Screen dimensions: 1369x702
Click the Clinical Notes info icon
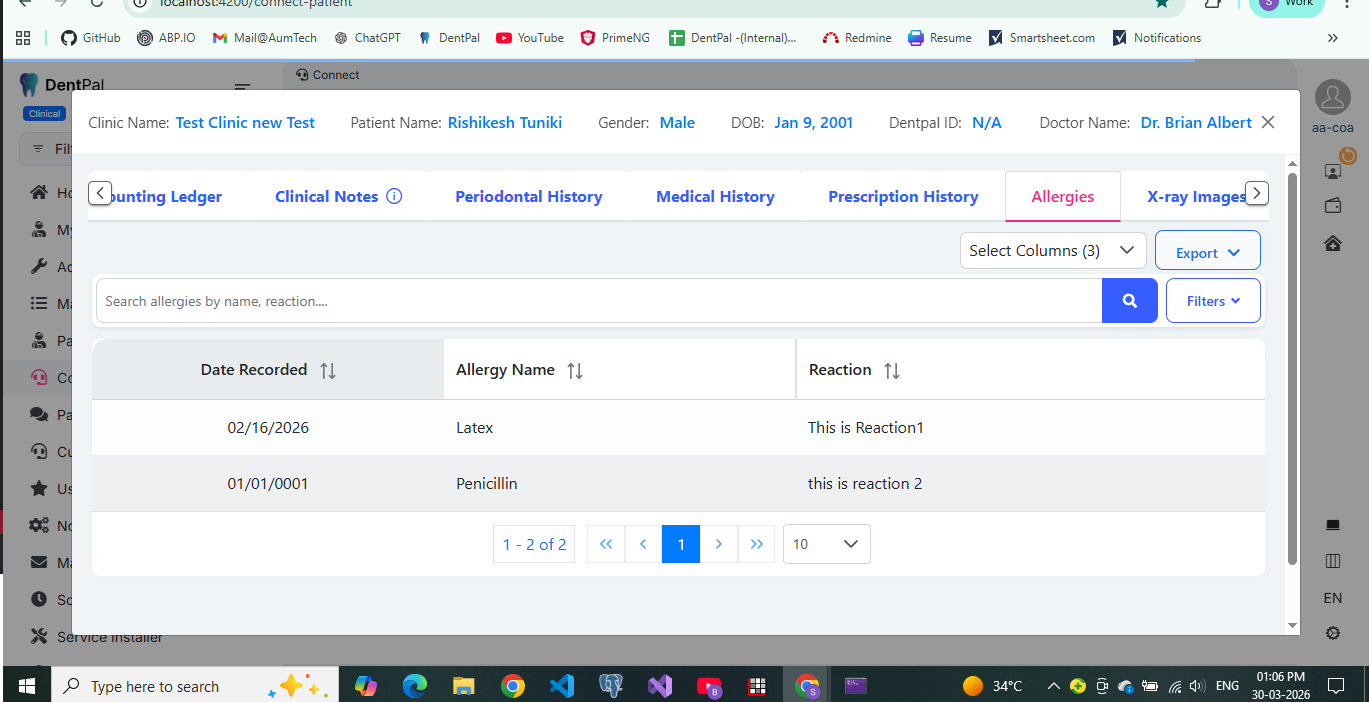pyautogui.click(x=394, y=196)
